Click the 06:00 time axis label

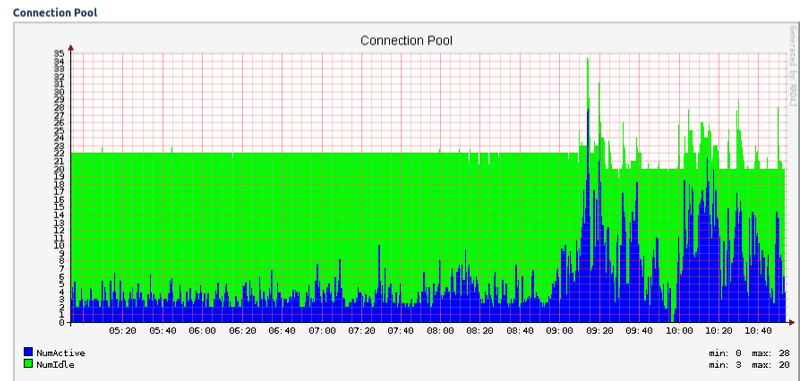pyautogui.click(x=203, y=330)
